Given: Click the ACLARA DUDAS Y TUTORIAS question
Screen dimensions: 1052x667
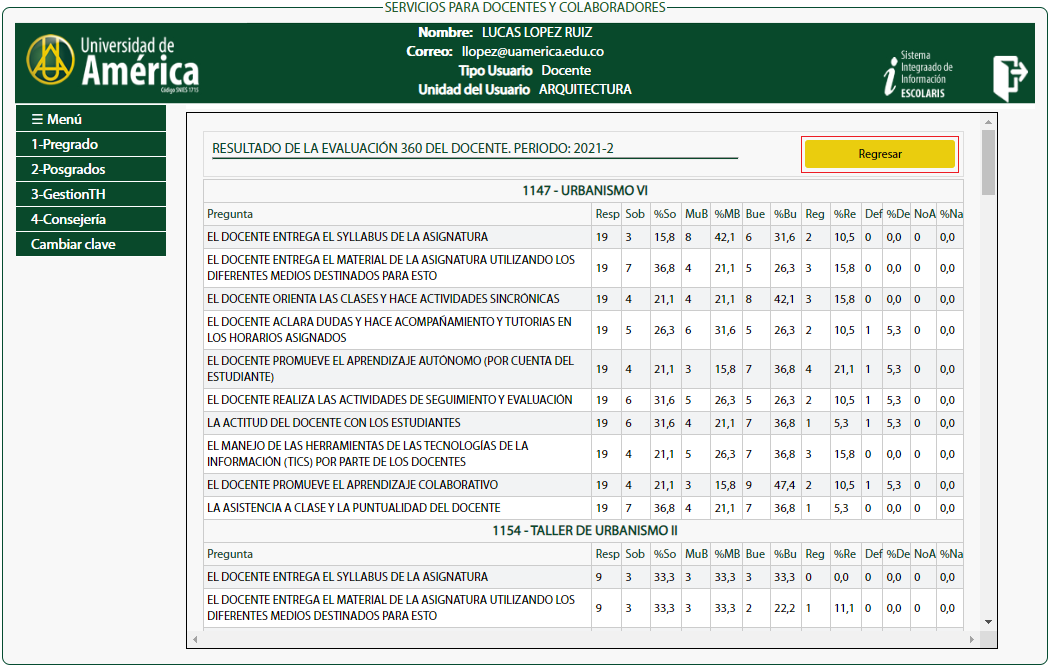Looking at the screenshot, I should [389, 329].
